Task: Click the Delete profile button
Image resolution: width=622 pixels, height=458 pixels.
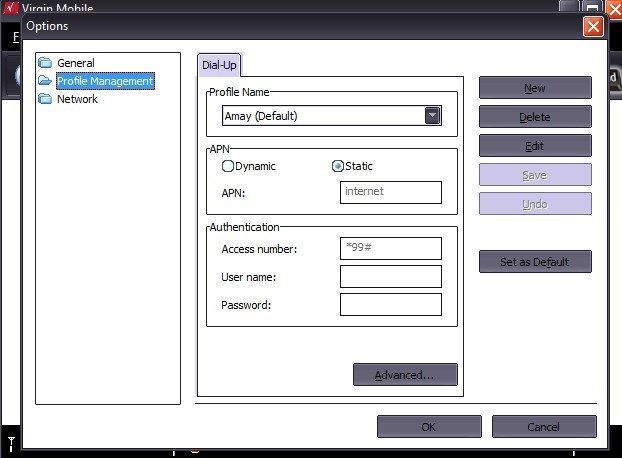Action: coord(535,117)
